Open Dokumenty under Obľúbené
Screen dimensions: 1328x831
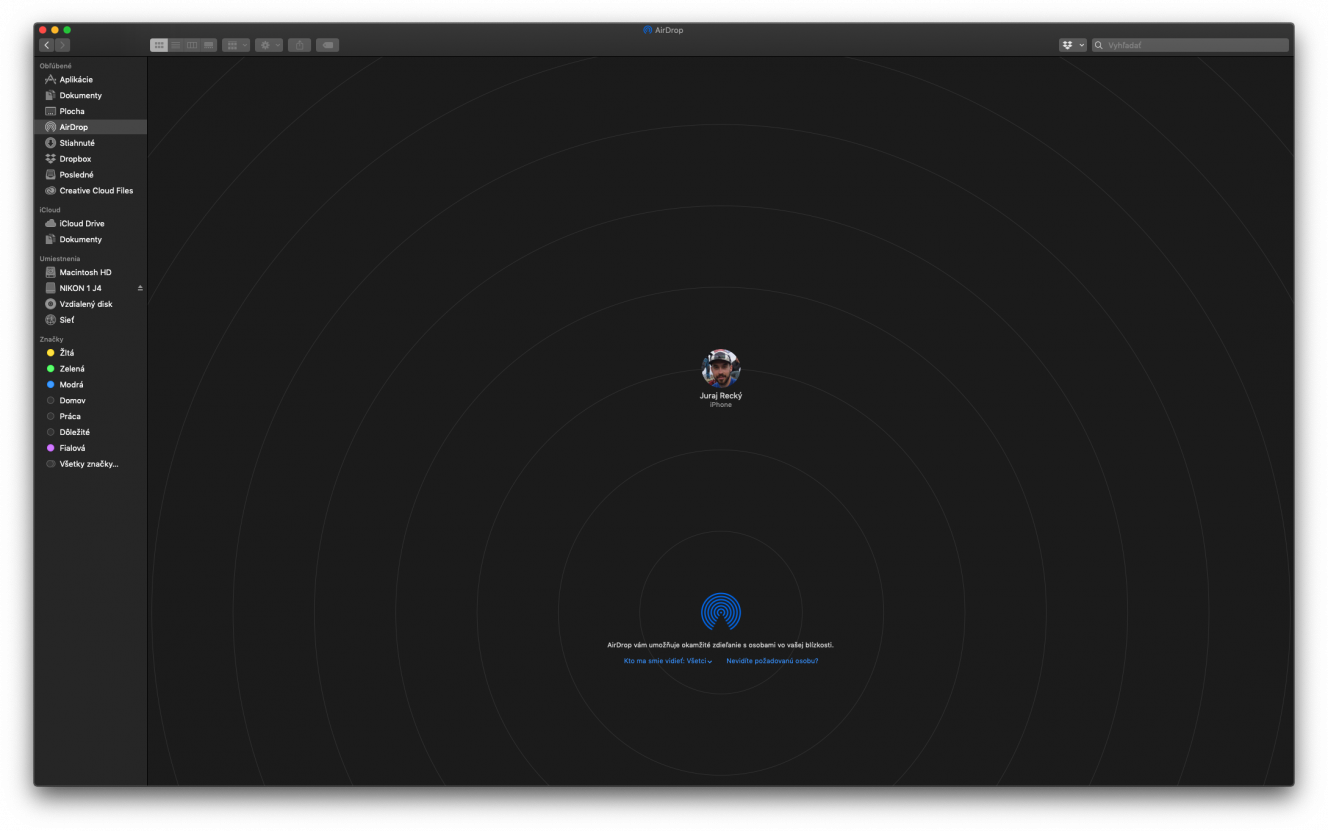click(x=91, y=95)
